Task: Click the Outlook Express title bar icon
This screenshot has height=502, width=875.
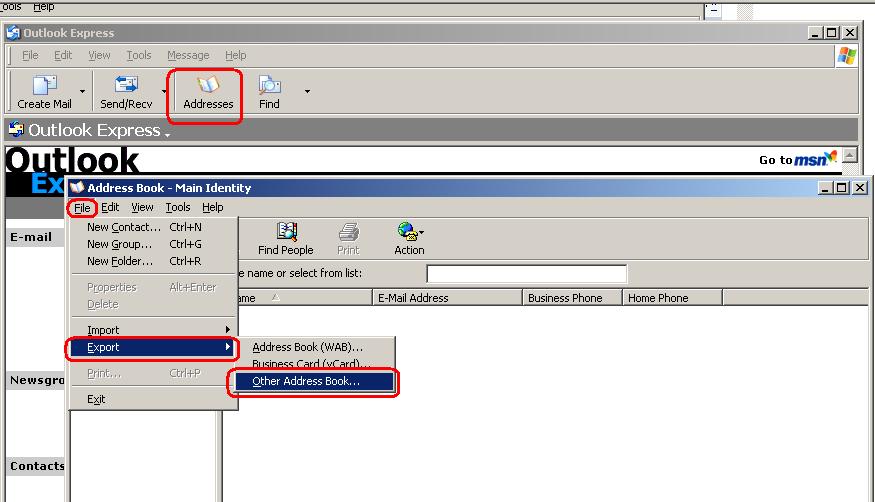Action: 13,33
